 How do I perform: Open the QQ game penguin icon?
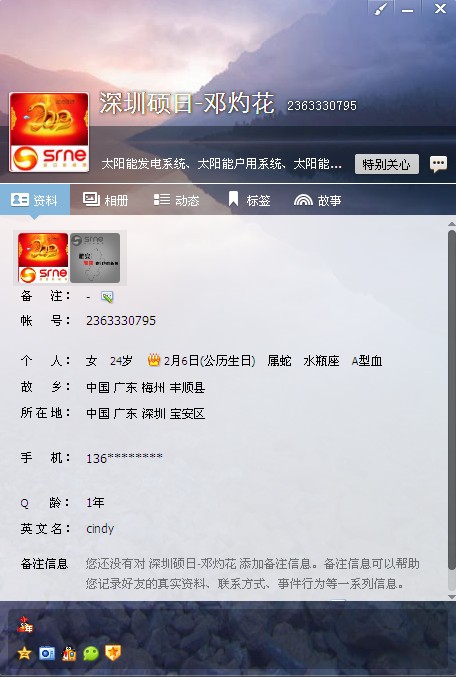point(69,653)
